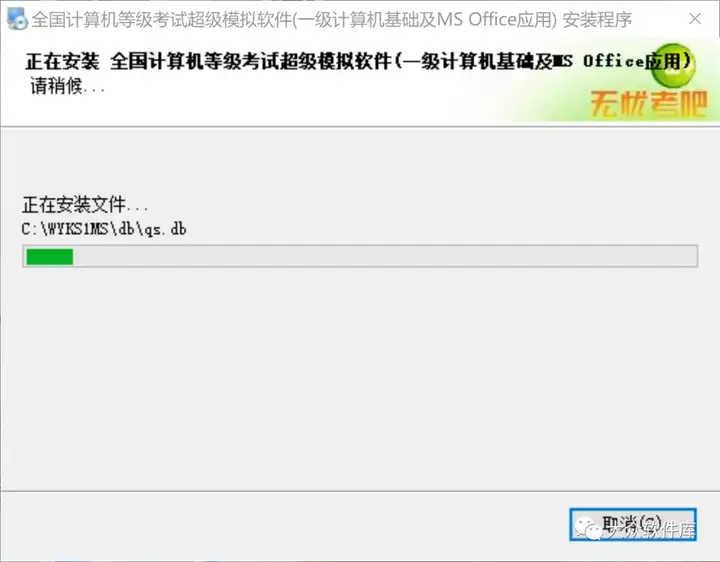This screenshot has width=720, height=562.
Task: Click the 请稍候... status text
Action: (68, 86)
